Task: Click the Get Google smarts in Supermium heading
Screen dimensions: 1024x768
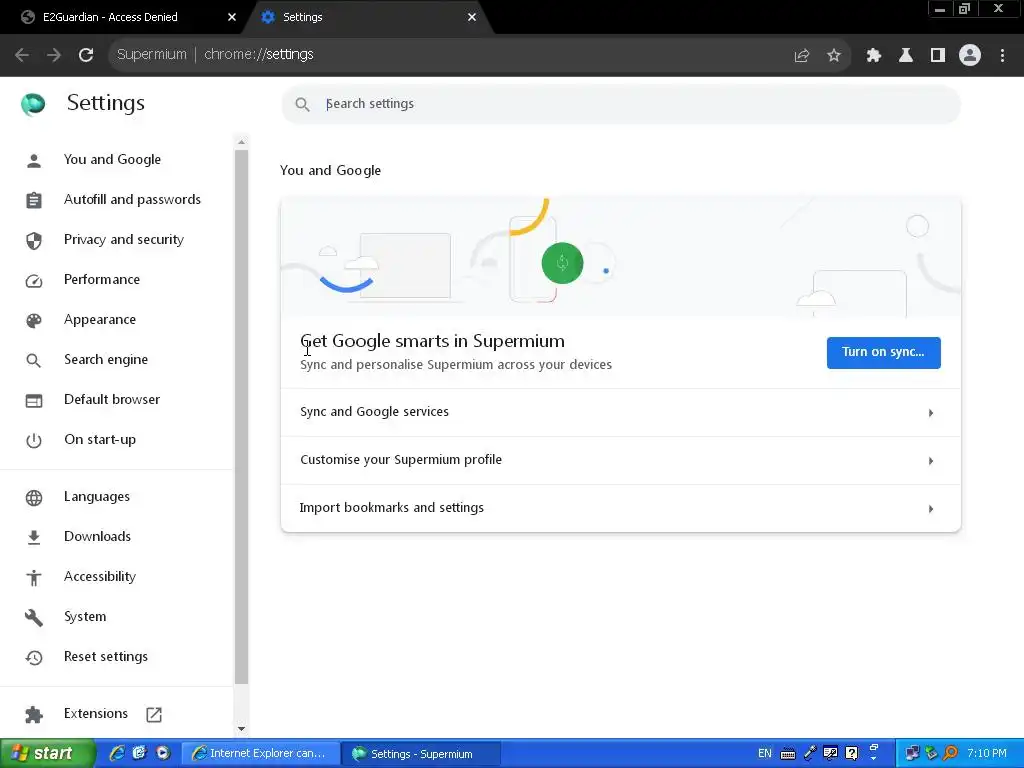Action: point(432,341)
